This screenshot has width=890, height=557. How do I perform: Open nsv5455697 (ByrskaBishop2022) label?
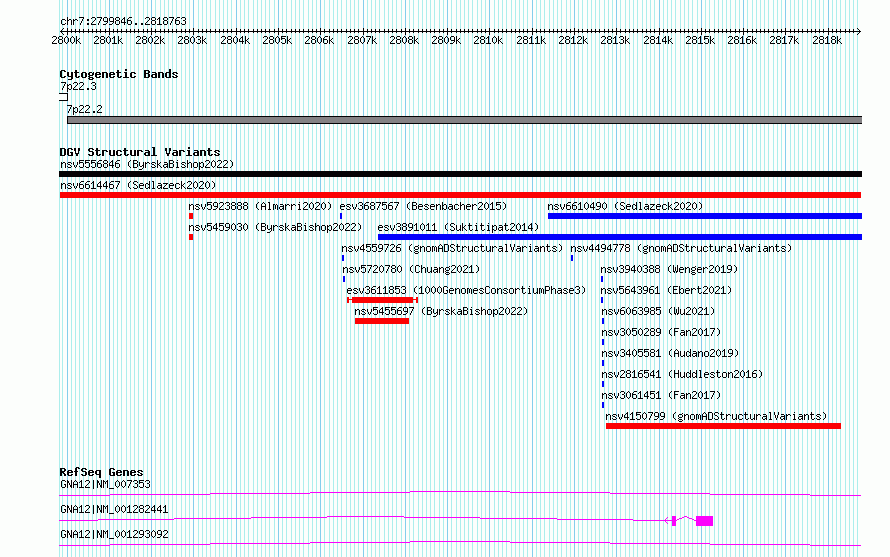(x=441, y=311)
